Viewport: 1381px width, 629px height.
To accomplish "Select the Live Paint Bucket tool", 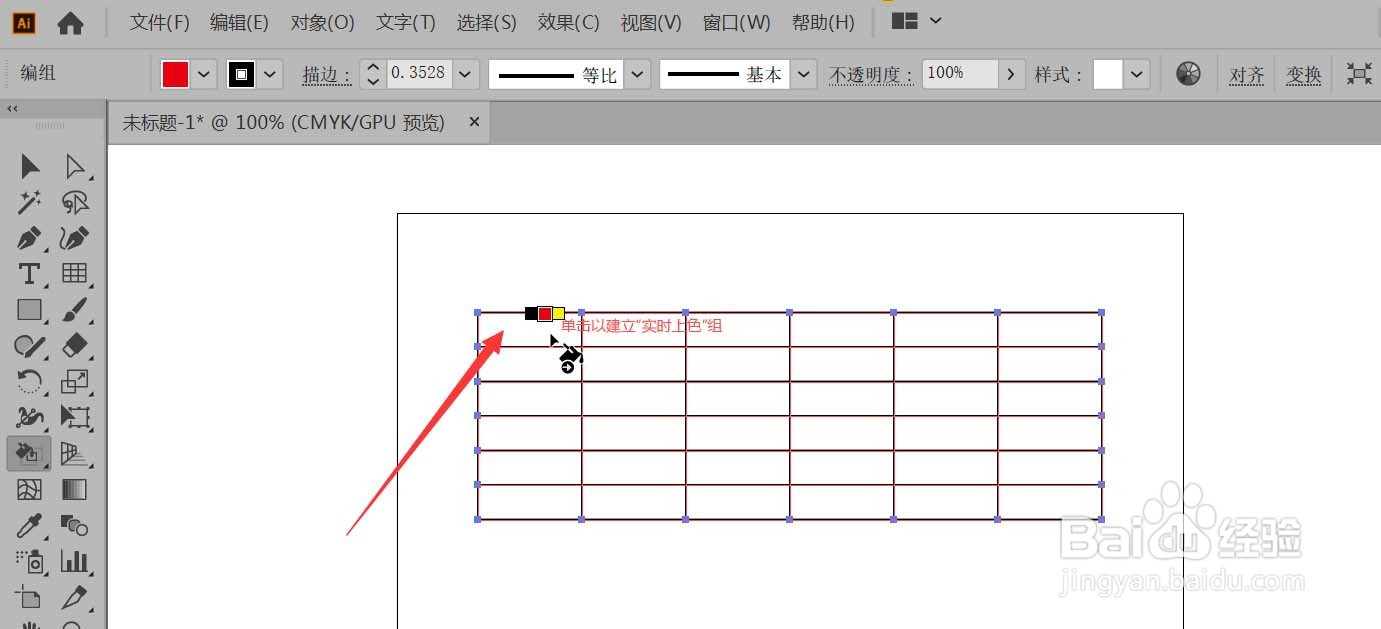I will coord(29,454).
